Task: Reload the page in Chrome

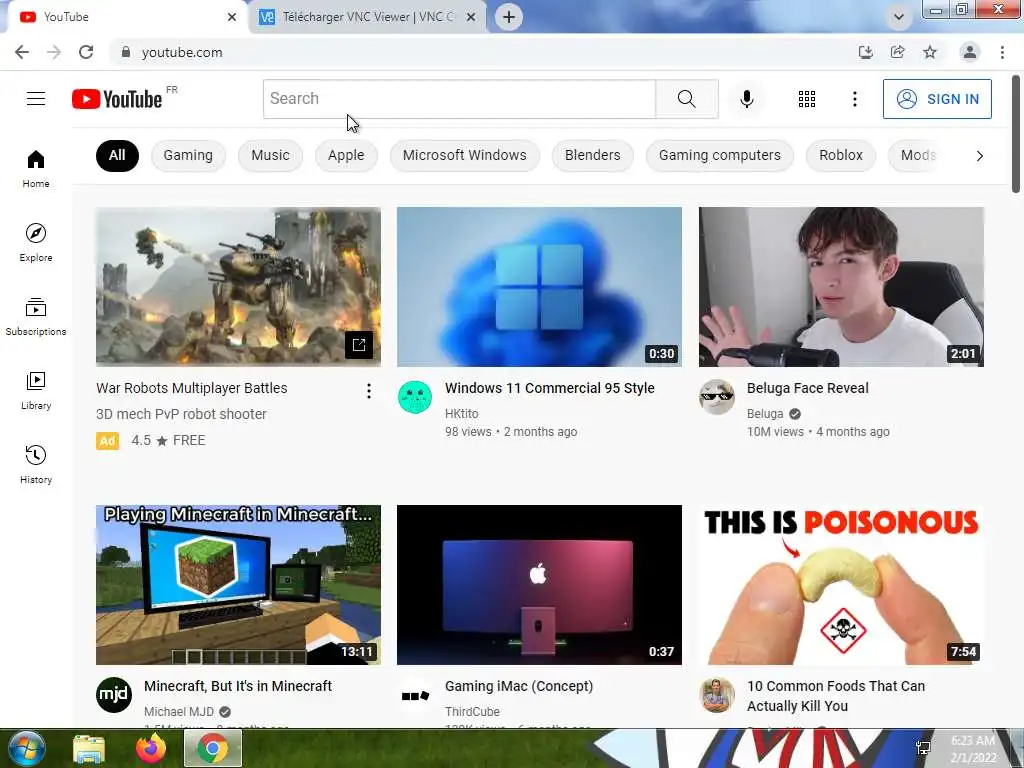Action: (86, 52)
